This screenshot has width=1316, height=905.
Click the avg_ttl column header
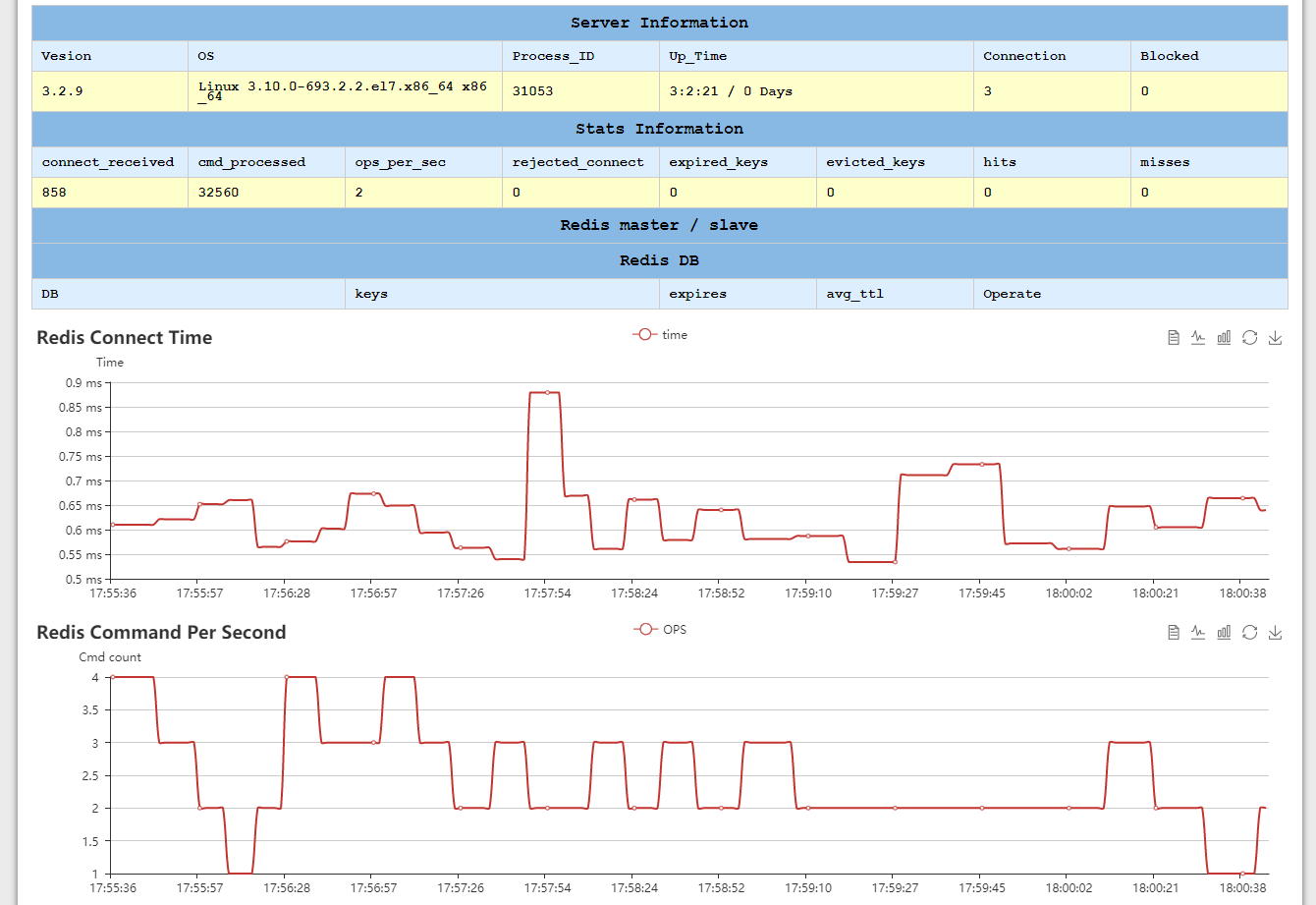coord(895,294)
